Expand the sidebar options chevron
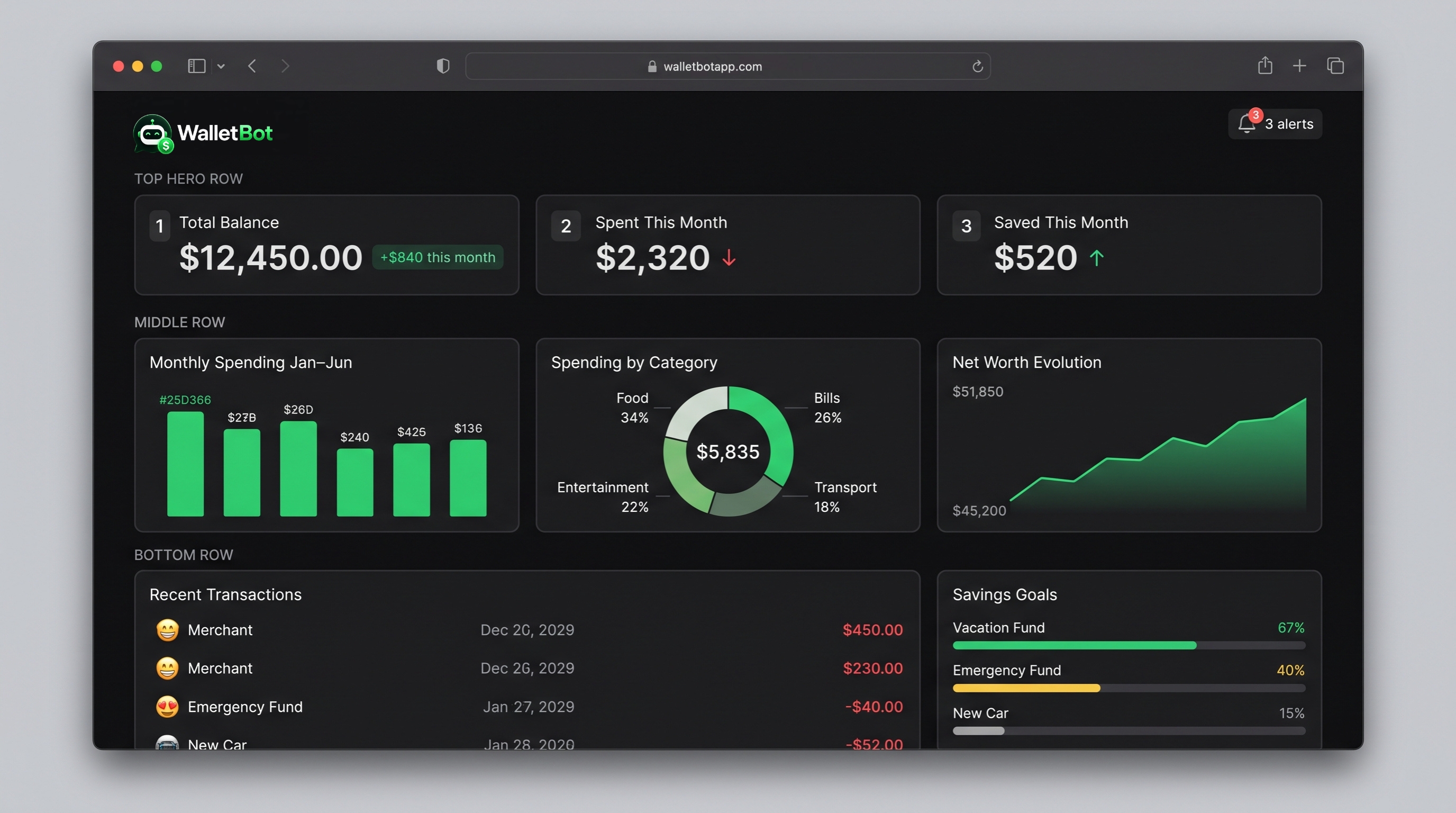Image resolution: width=1456 pixels, height=813 pixels. click(x=221, y=66)
